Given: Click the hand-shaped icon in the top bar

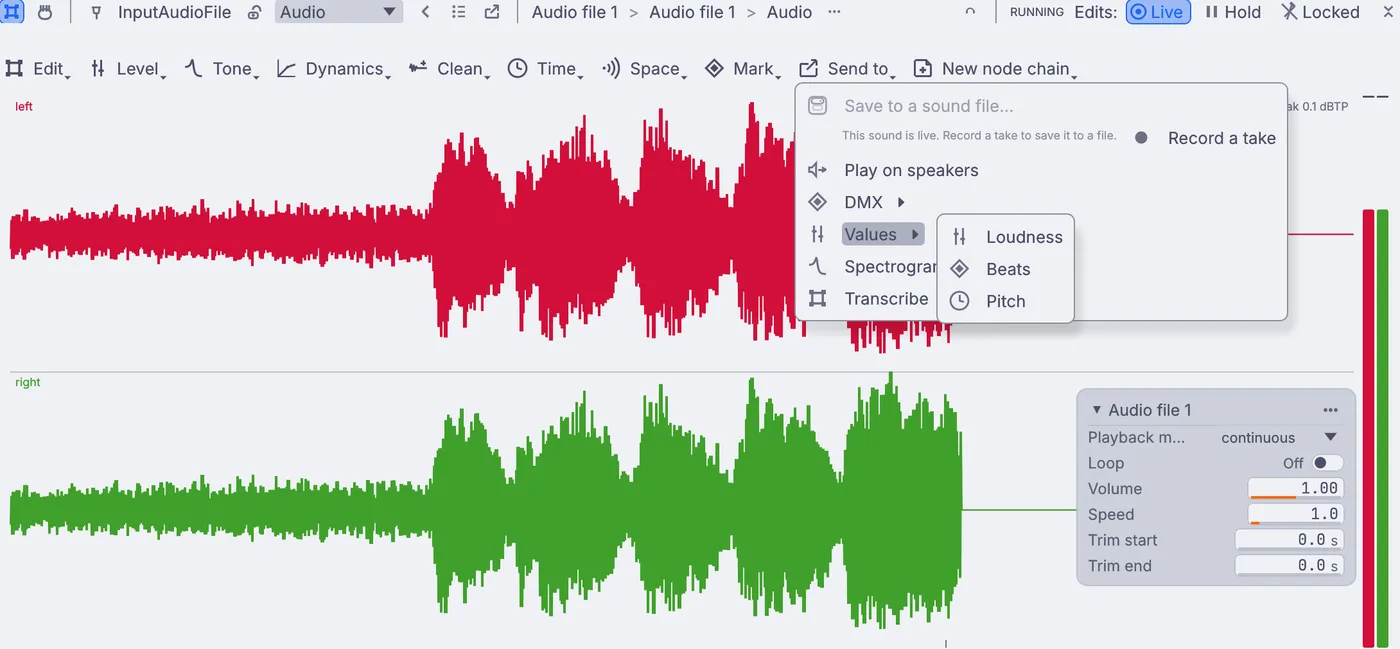Looking at the screenshot, I should [x=45, y=12].
